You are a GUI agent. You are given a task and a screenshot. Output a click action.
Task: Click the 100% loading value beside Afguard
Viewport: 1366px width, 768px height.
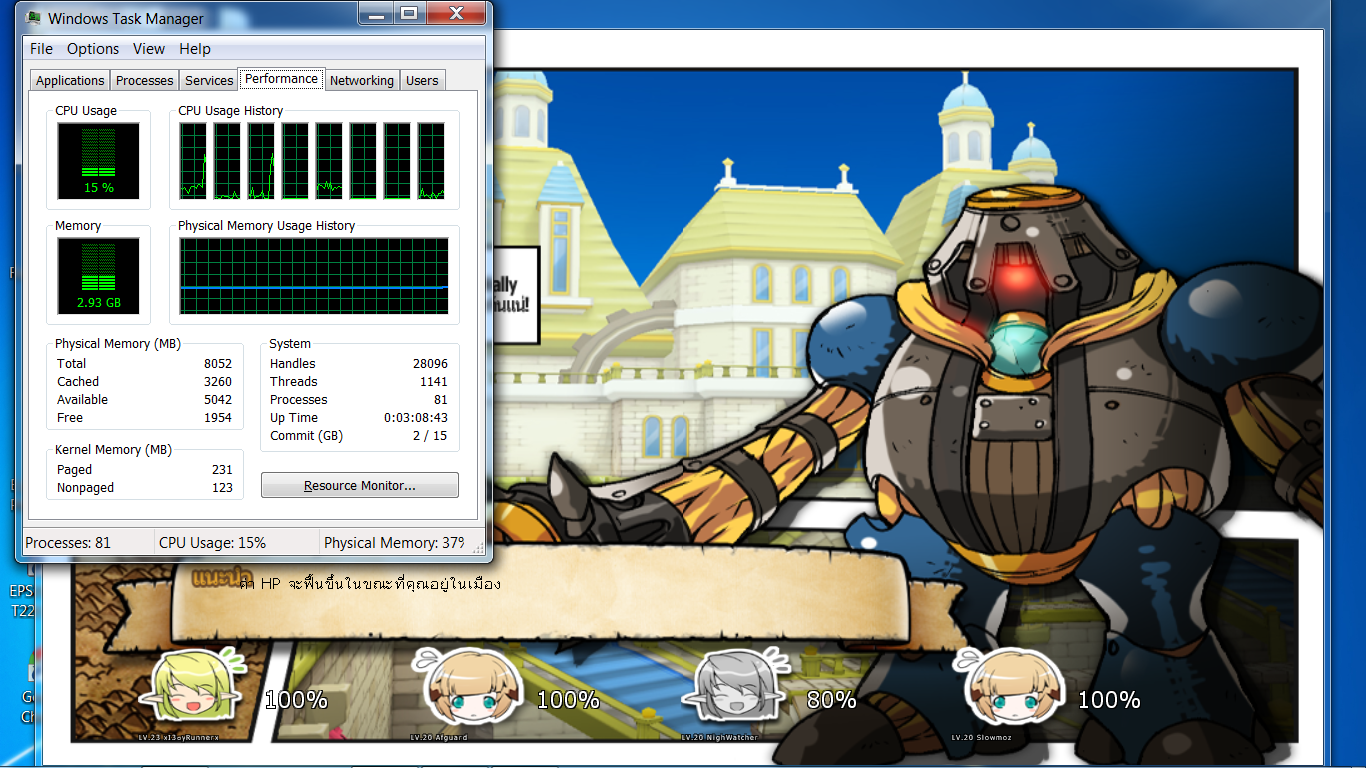pos(569,700)
